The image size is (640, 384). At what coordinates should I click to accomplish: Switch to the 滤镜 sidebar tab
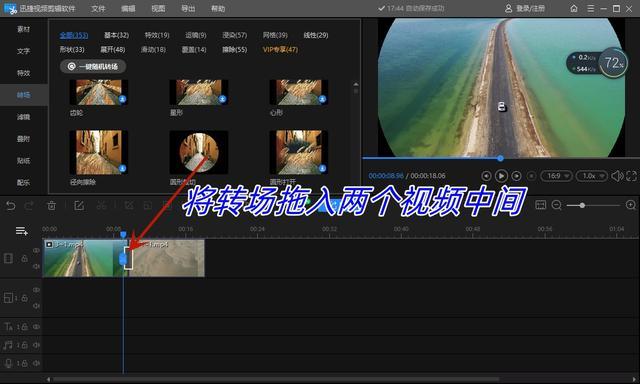(x=24, y=117)
